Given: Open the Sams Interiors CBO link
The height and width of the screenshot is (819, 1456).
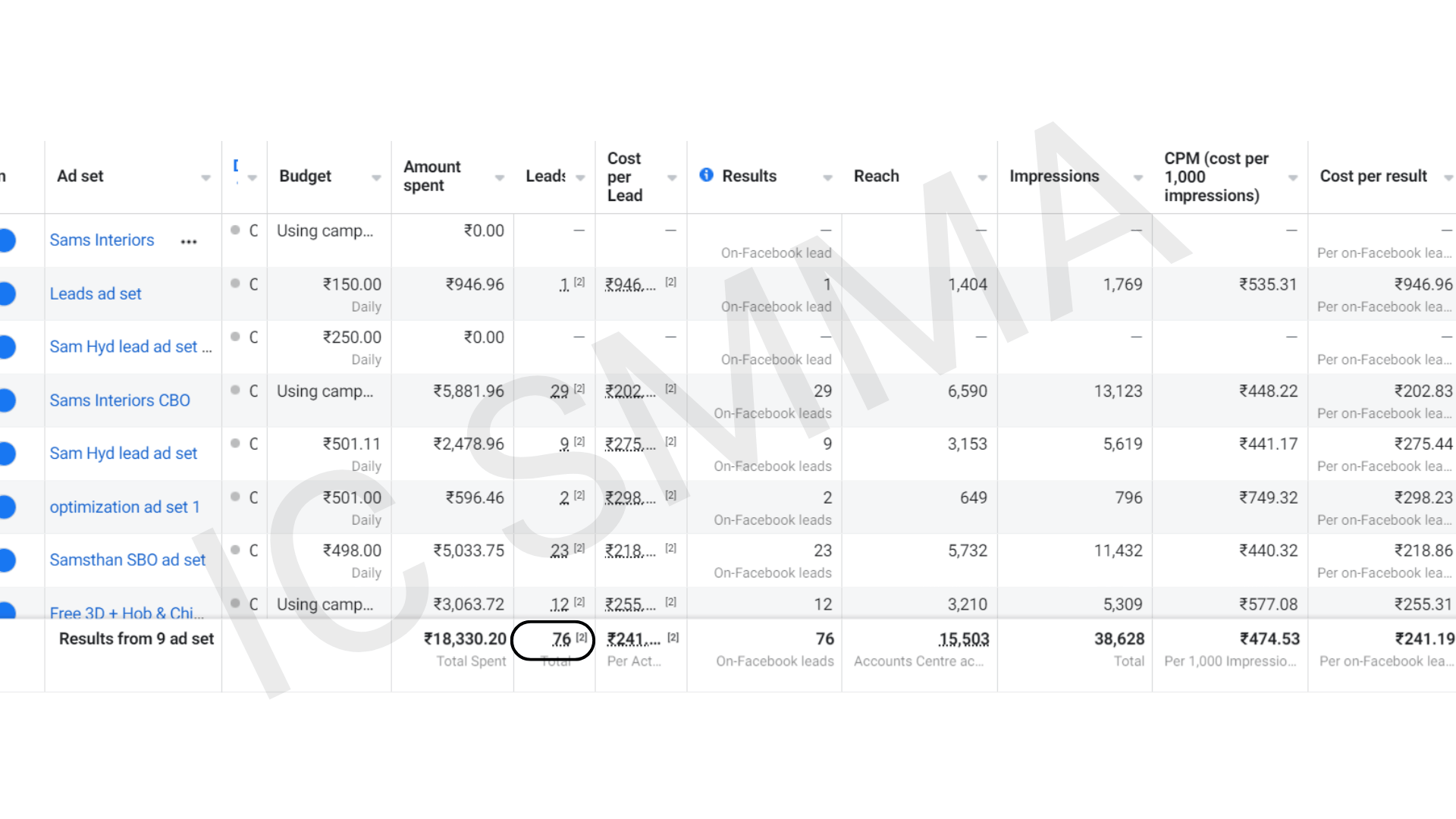Looking at the screenshot, I should tap(120, 400).
